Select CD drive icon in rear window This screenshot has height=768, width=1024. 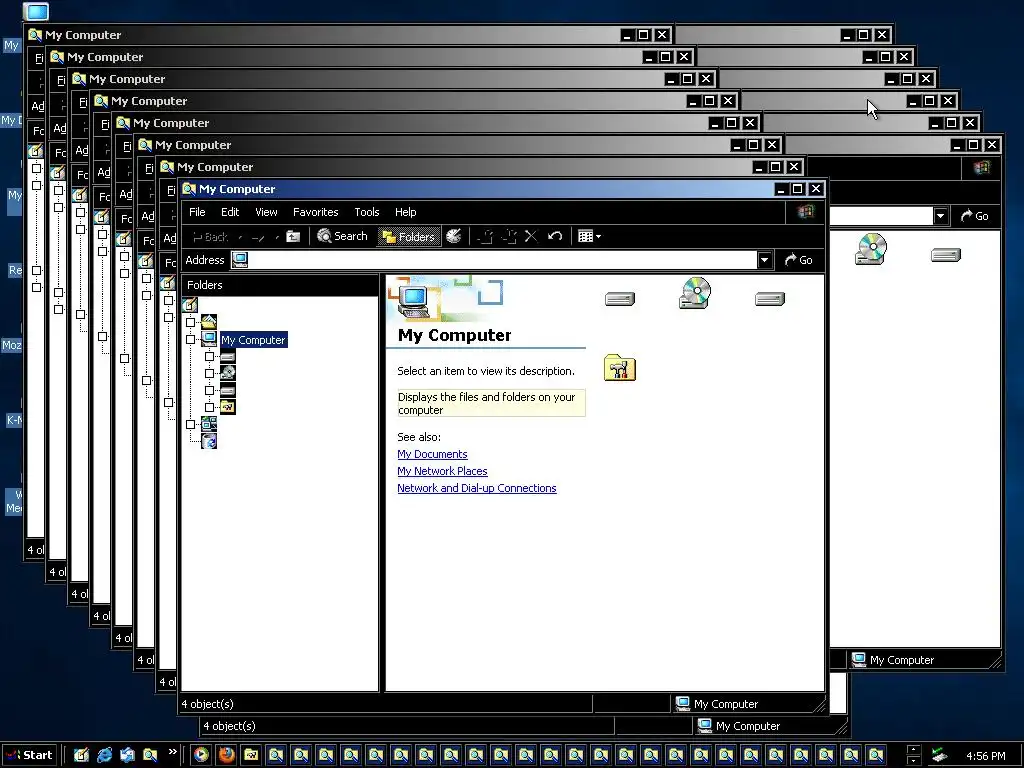point(871,249)
